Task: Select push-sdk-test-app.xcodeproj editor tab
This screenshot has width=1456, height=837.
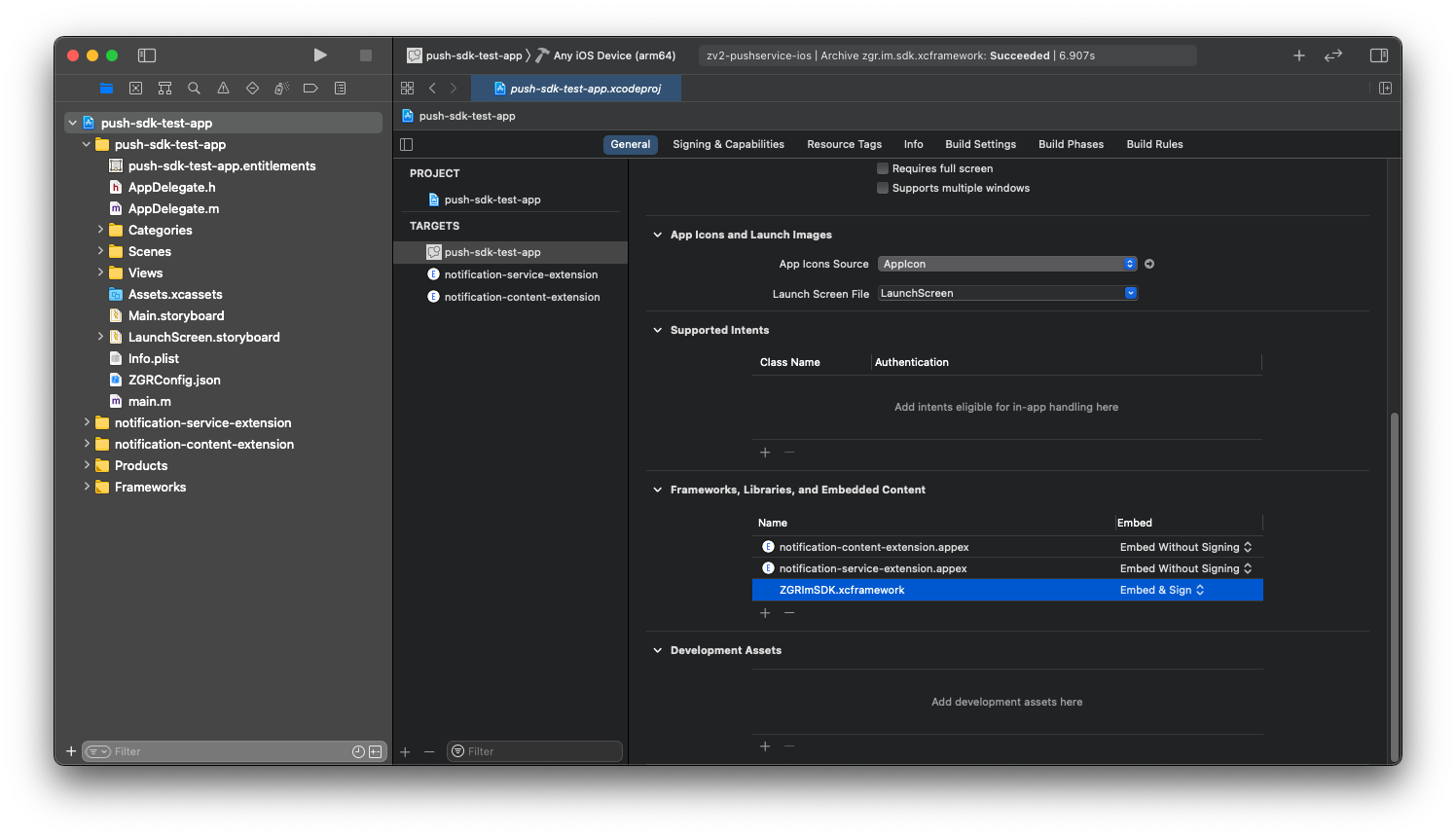Action: 576,89
